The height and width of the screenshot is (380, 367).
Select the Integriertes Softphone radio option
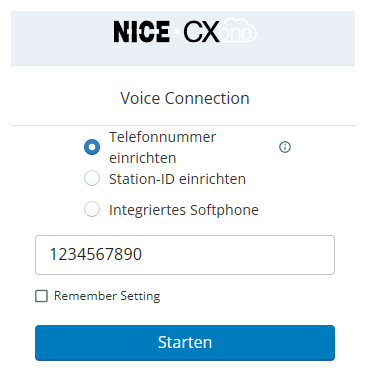tap(92, 209)
